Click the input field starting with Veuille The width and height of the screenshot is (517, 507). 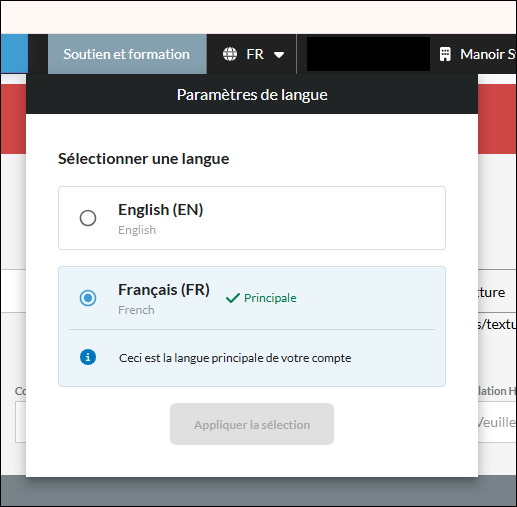497,422
